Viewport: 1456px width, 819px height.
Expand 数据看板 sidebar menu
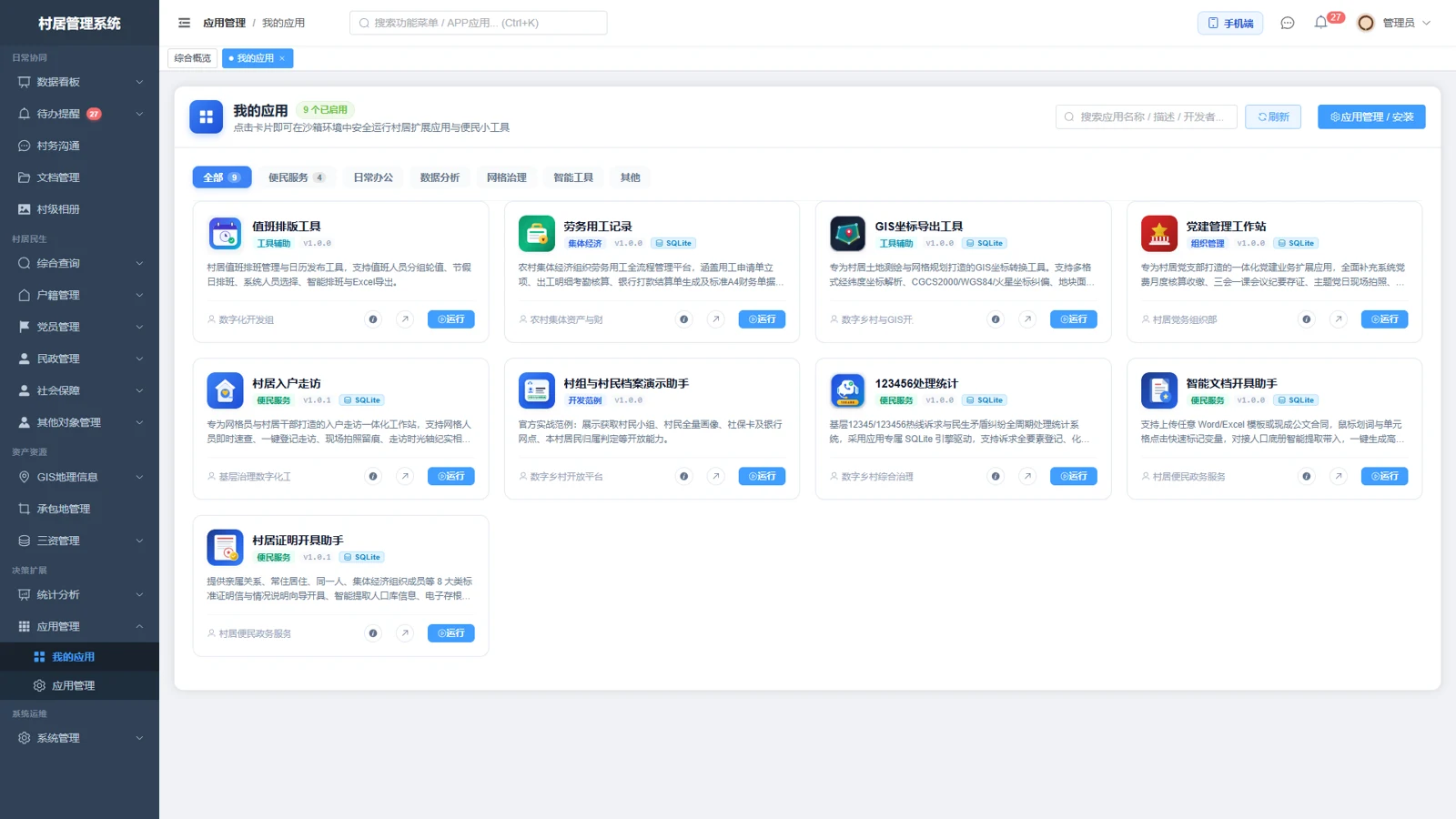79,82
